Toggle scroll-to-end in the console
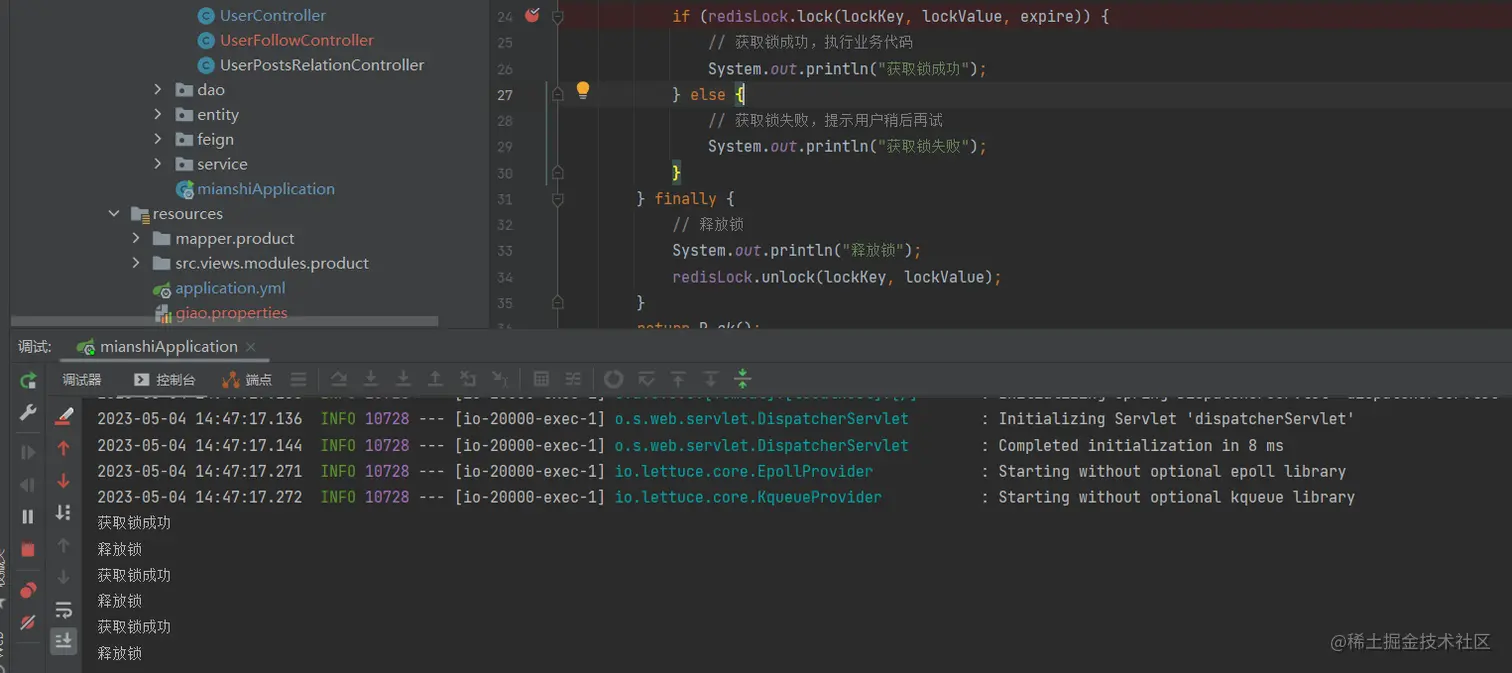 coord(64,641)
